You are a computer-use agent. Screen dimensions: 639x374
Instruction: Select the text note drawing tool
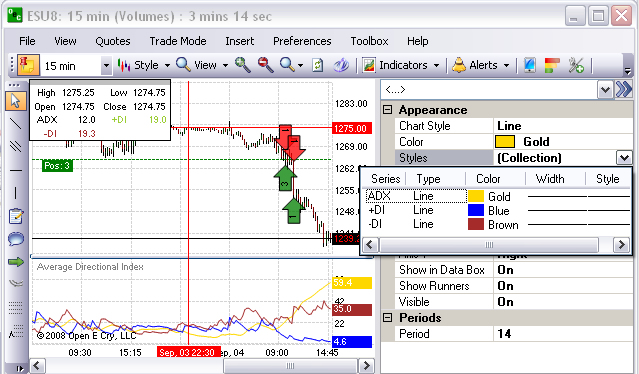15,216
